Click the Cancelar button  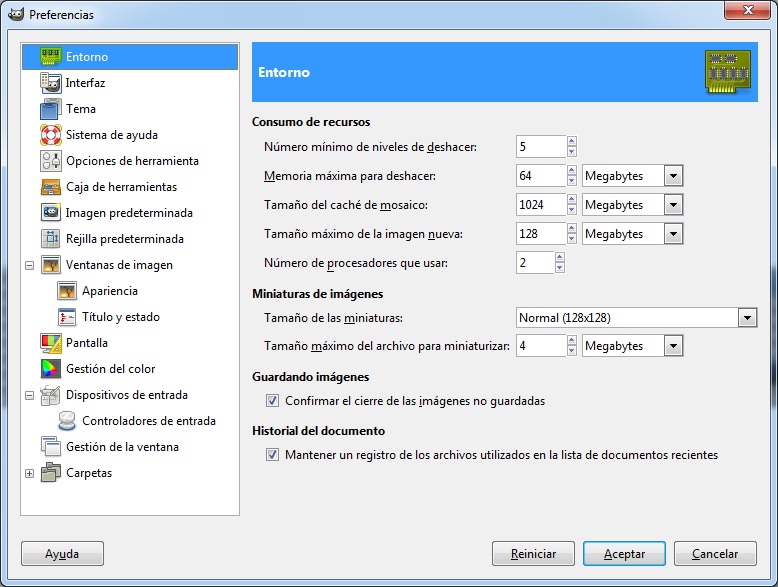point(715,553)
